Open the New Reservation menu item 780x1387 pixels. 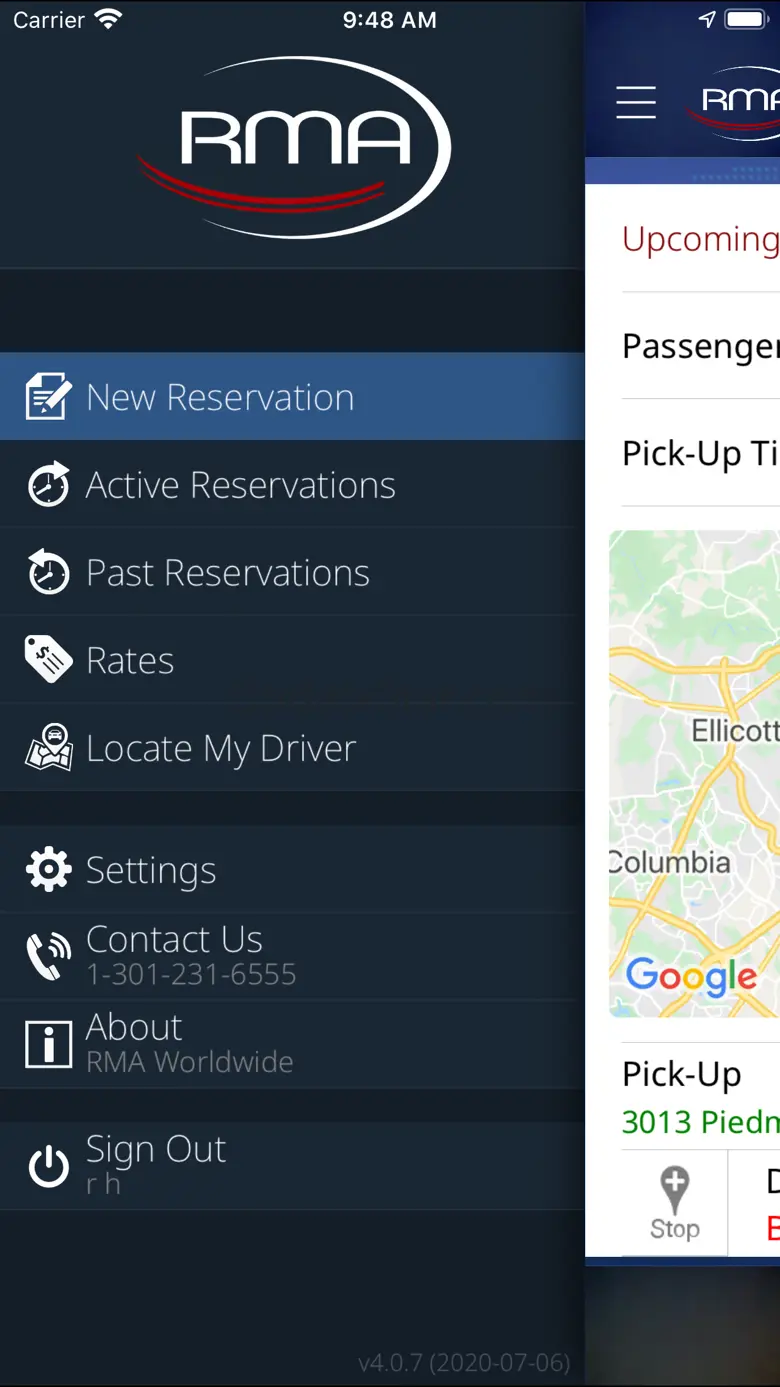click(x=220, y=397)
